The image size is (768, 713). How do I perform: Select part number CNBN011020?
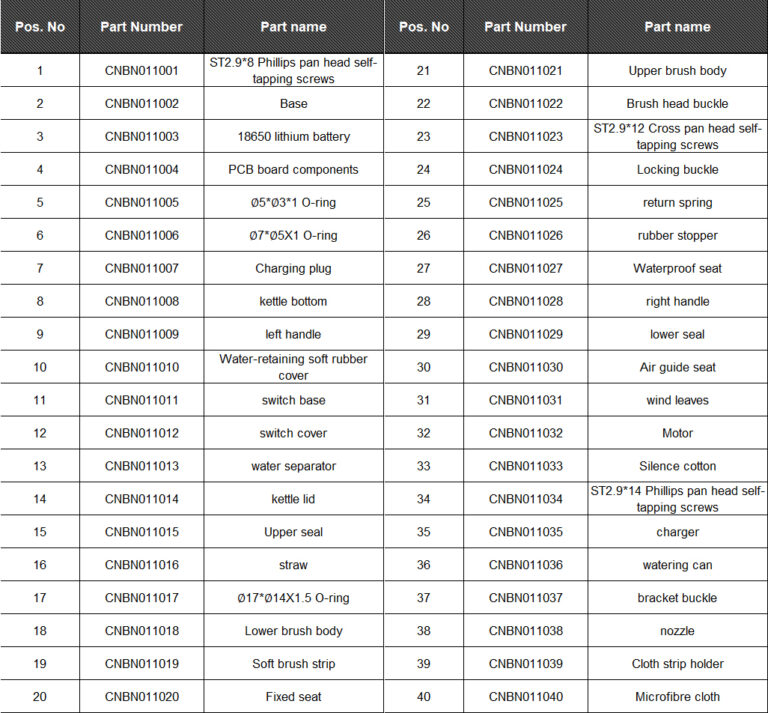pyautogui.click(x=142, y=696)
